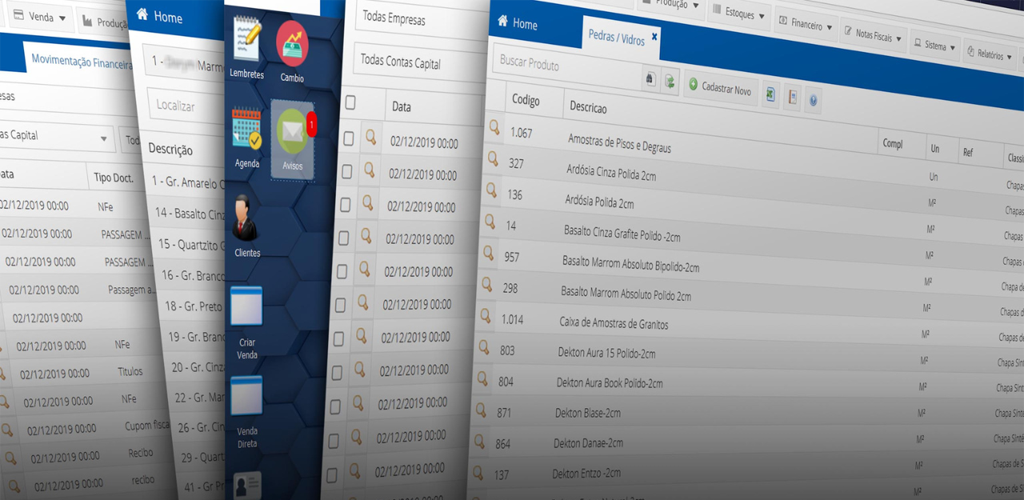Click the magnifier on row 14 Basalto Cinza Grafite
The image size is (1024, 500).
490,221
